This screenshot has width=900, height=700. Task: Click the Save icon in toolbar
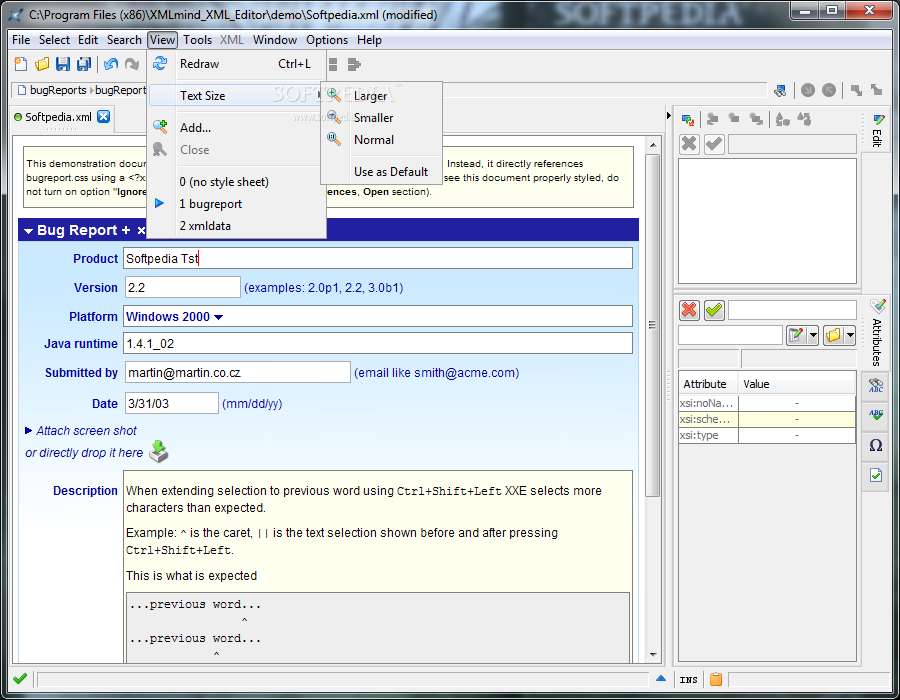coord(63,64)
